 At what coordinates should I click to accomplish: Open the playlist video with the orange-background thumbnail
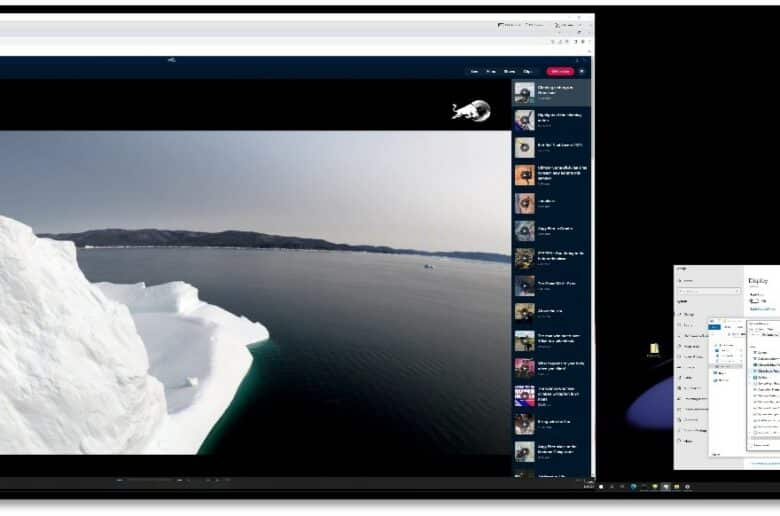[551, 175]
